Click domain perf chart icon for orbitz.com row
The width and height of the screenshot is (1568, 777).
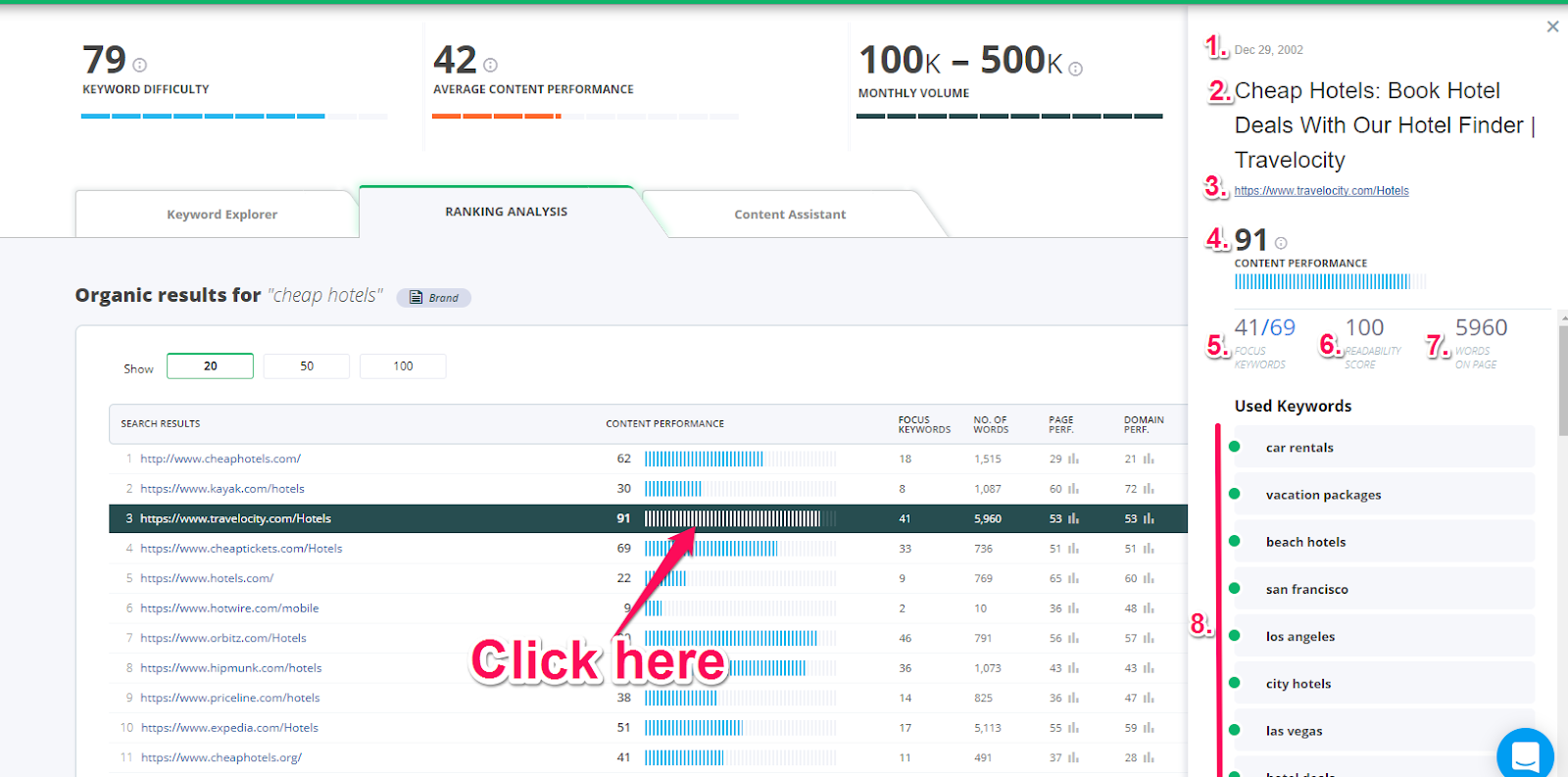(1149, 638)
